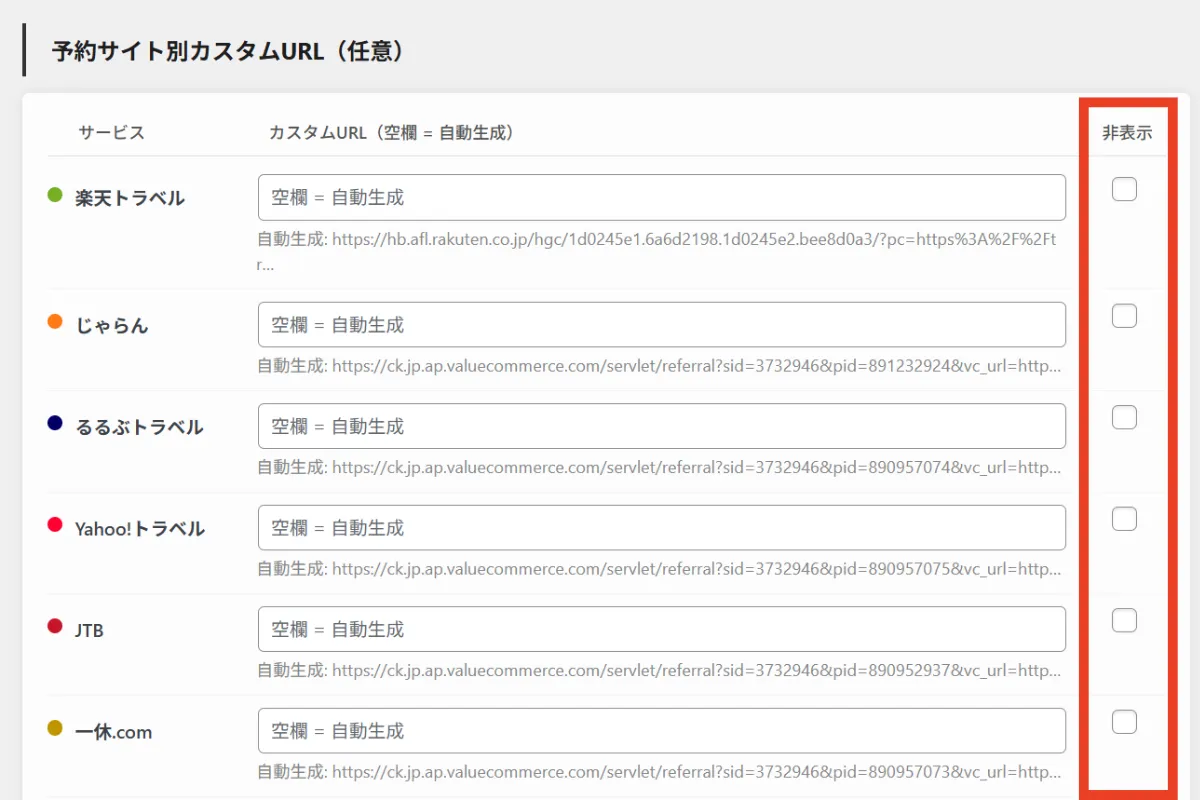Click the auto-generated URL with pid=890957075
This screenshot has width=1200, height=800.
coord(661,569)
